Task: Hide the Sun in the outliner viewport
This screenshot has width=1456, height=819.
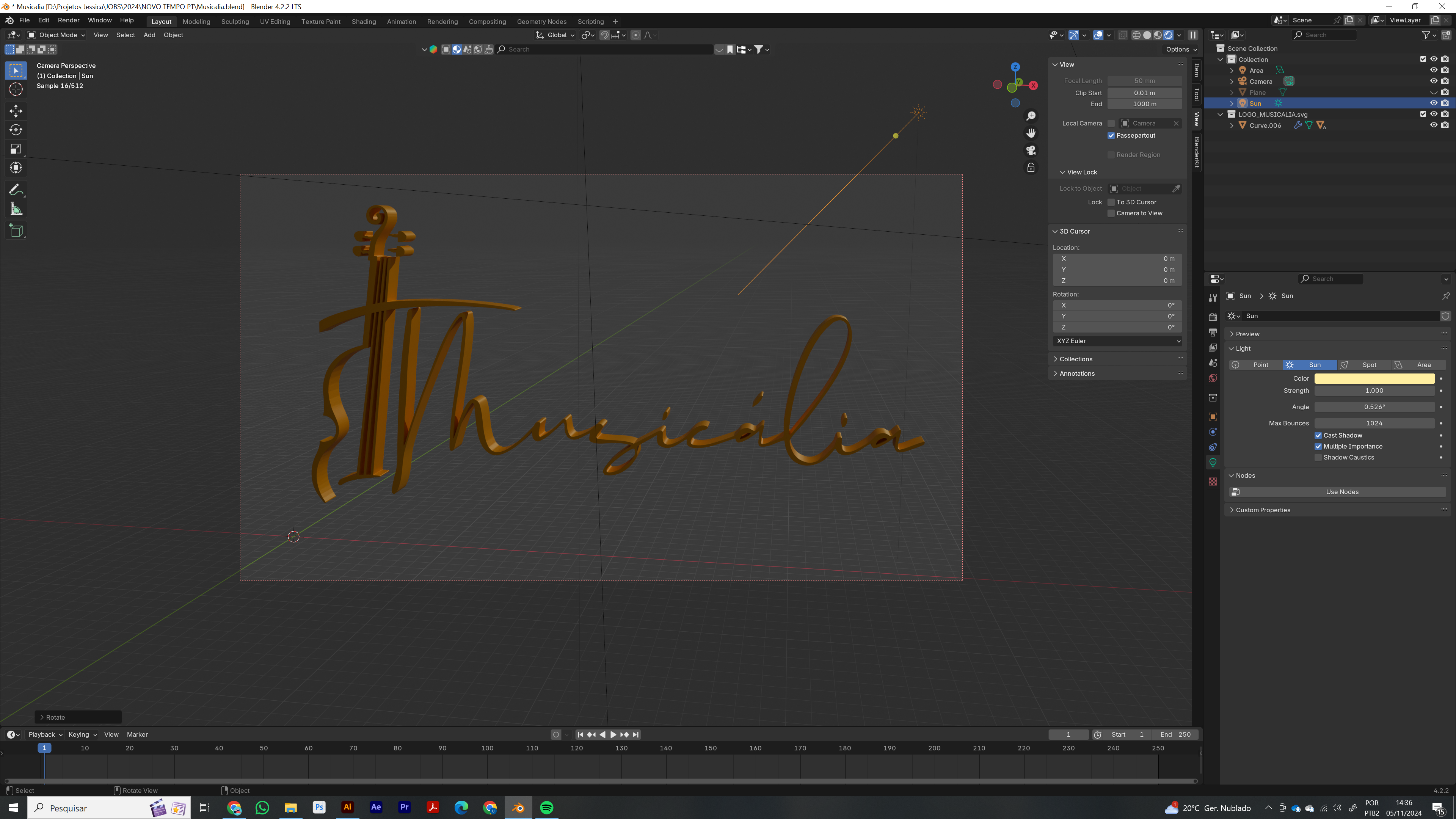Action: pyautogui.click(x=1433, y=104)
